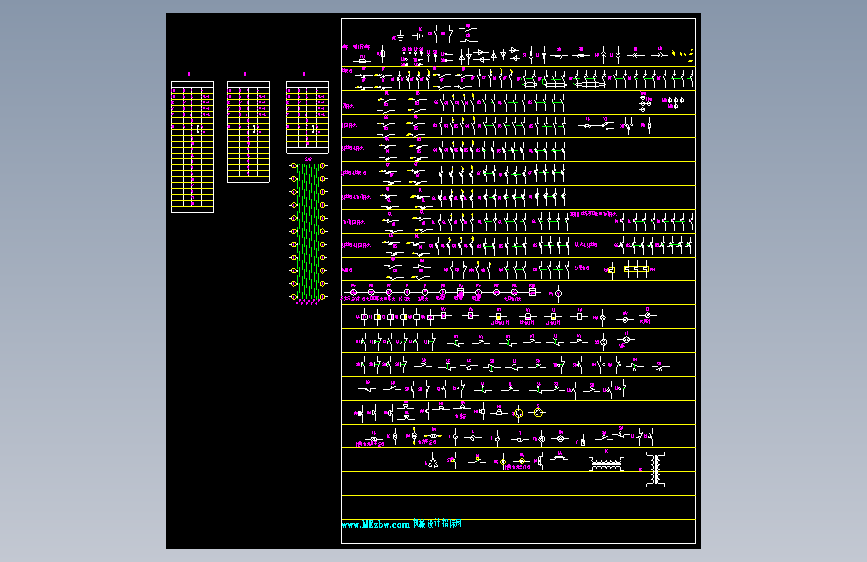Screen dimensions: 867x562
Task: Select the medium-height middle table
Action: coord(248,132)
